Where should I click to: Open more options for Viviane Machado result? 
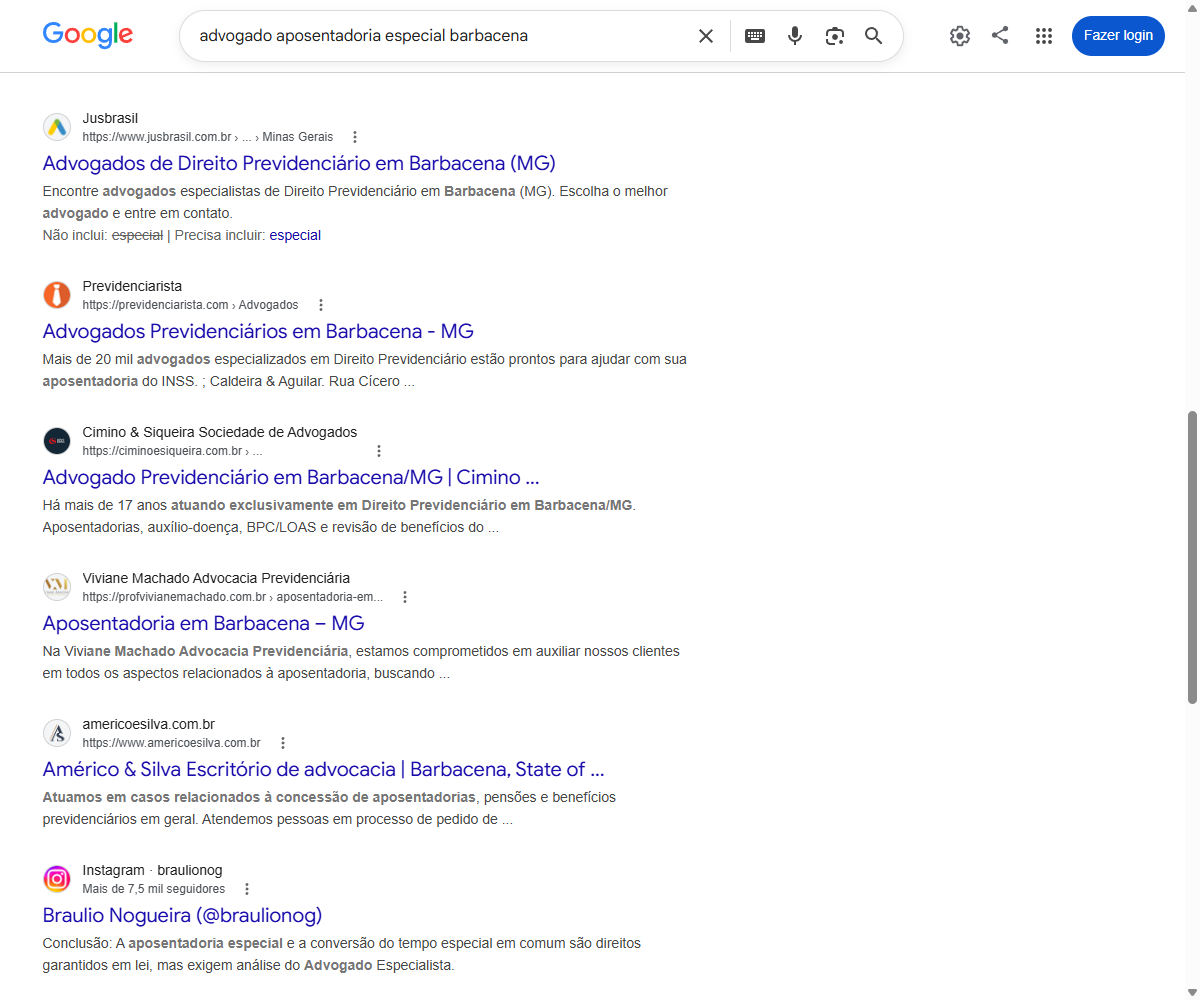click(x=405, y=597)
